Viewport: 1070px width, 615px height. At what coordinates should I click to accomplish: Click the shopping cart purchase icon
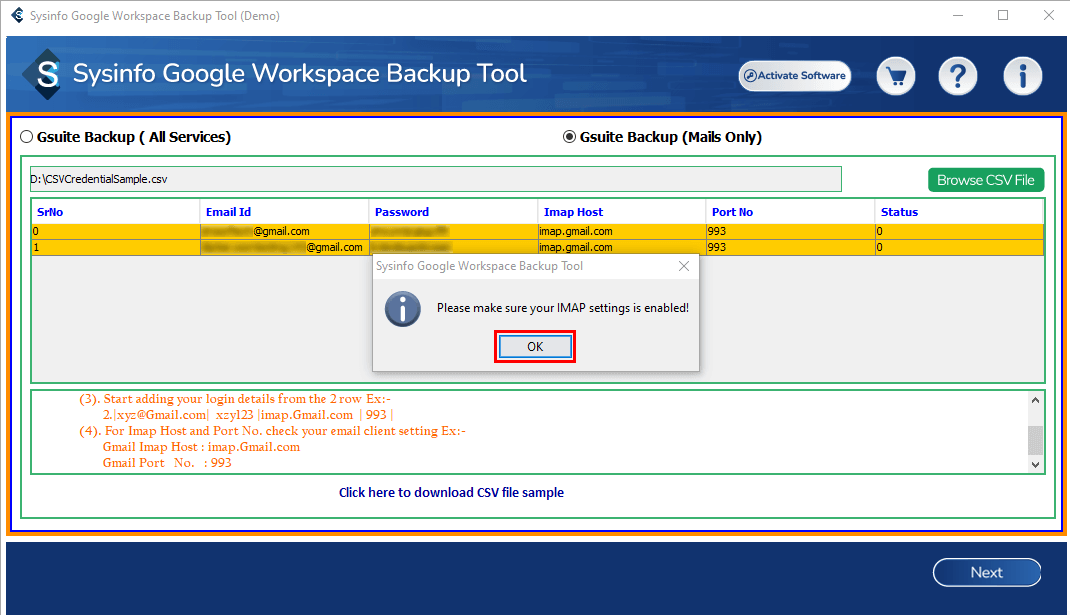(897, 76)
